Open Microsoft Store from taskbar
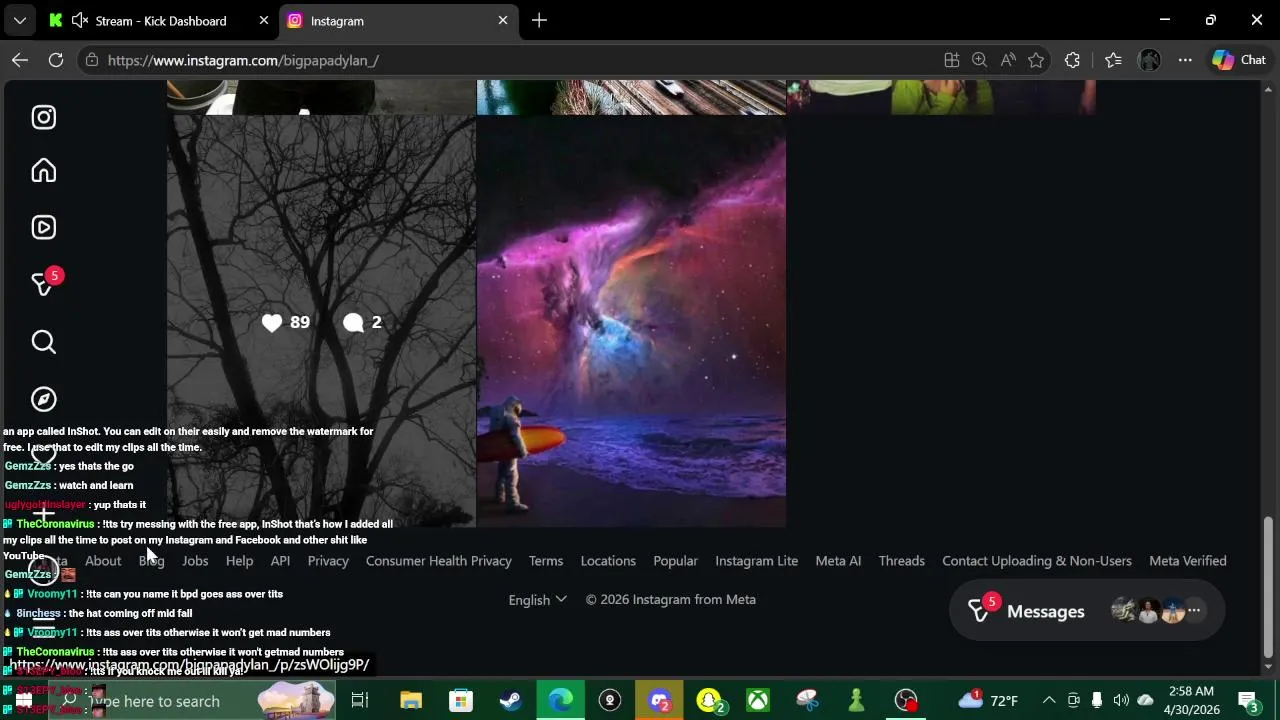The height and width of the screenshot is (720, 1280). 461,701
